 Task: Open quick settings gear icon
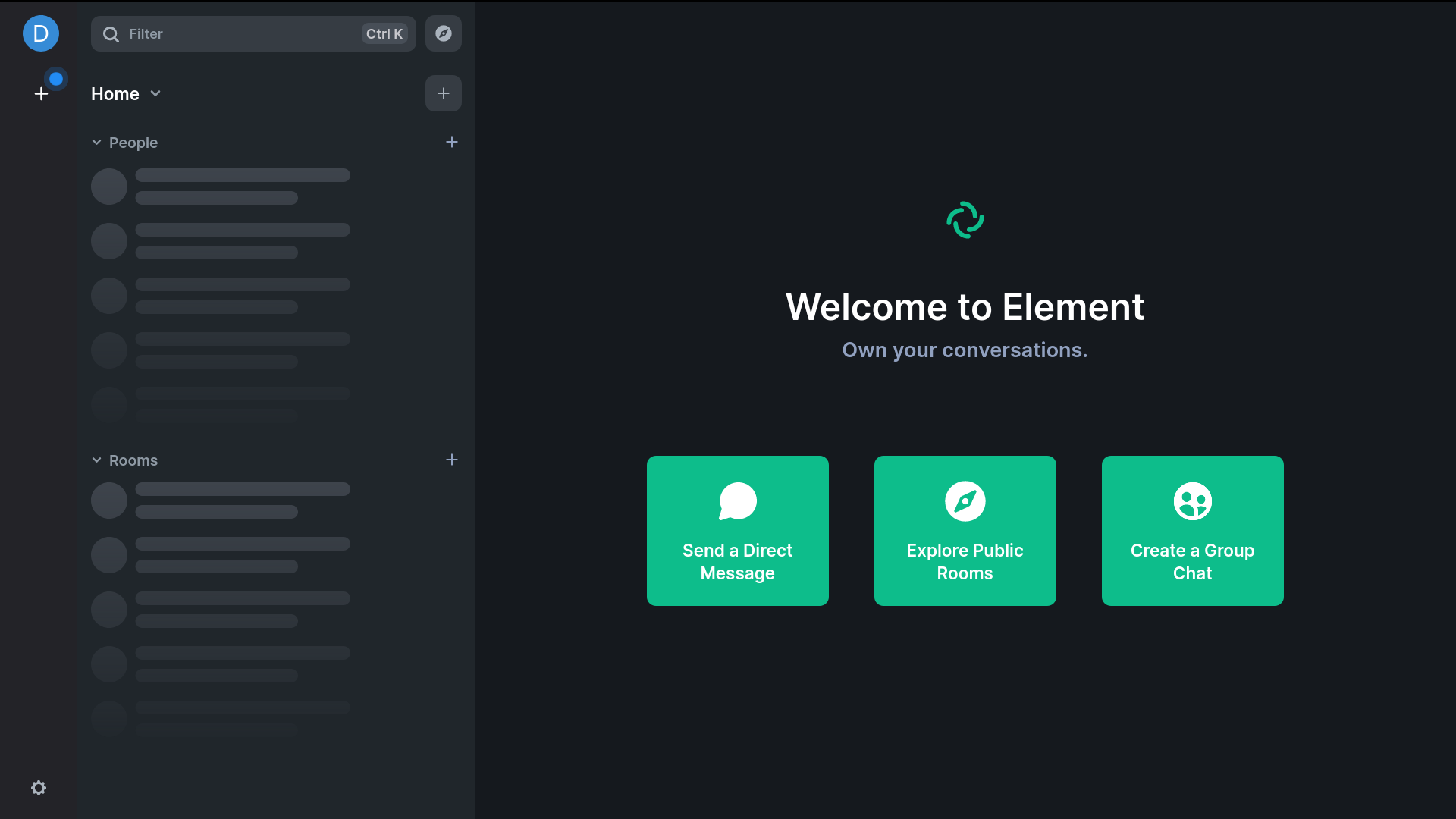pos(39,788)
